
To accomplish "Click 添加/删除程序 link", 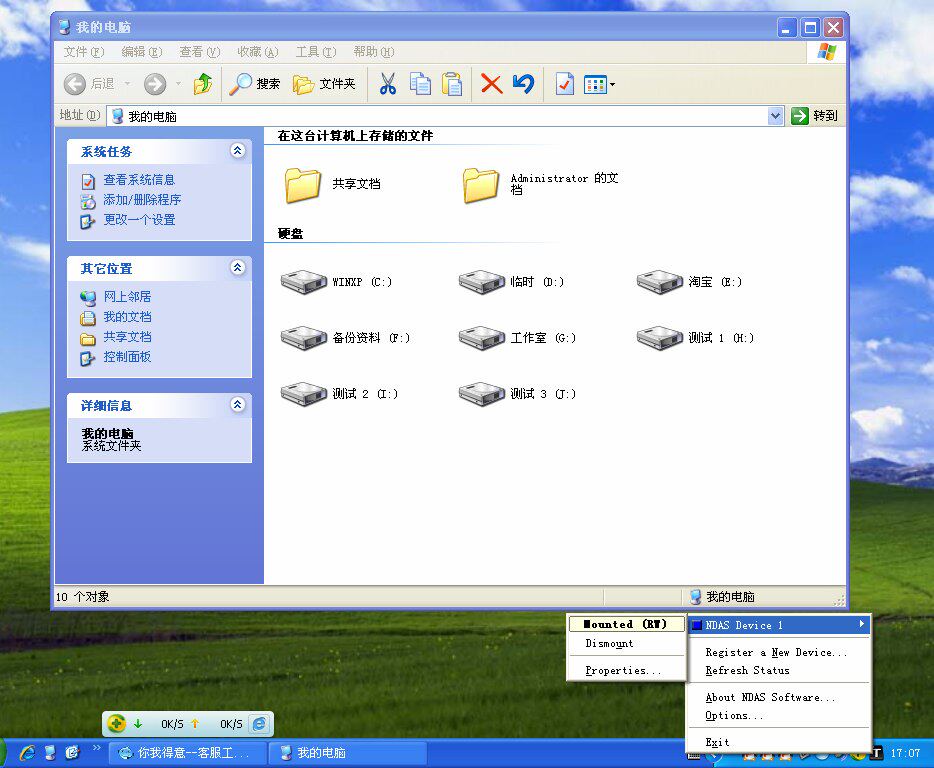I will pyautogui.click(x=142, y=200).
